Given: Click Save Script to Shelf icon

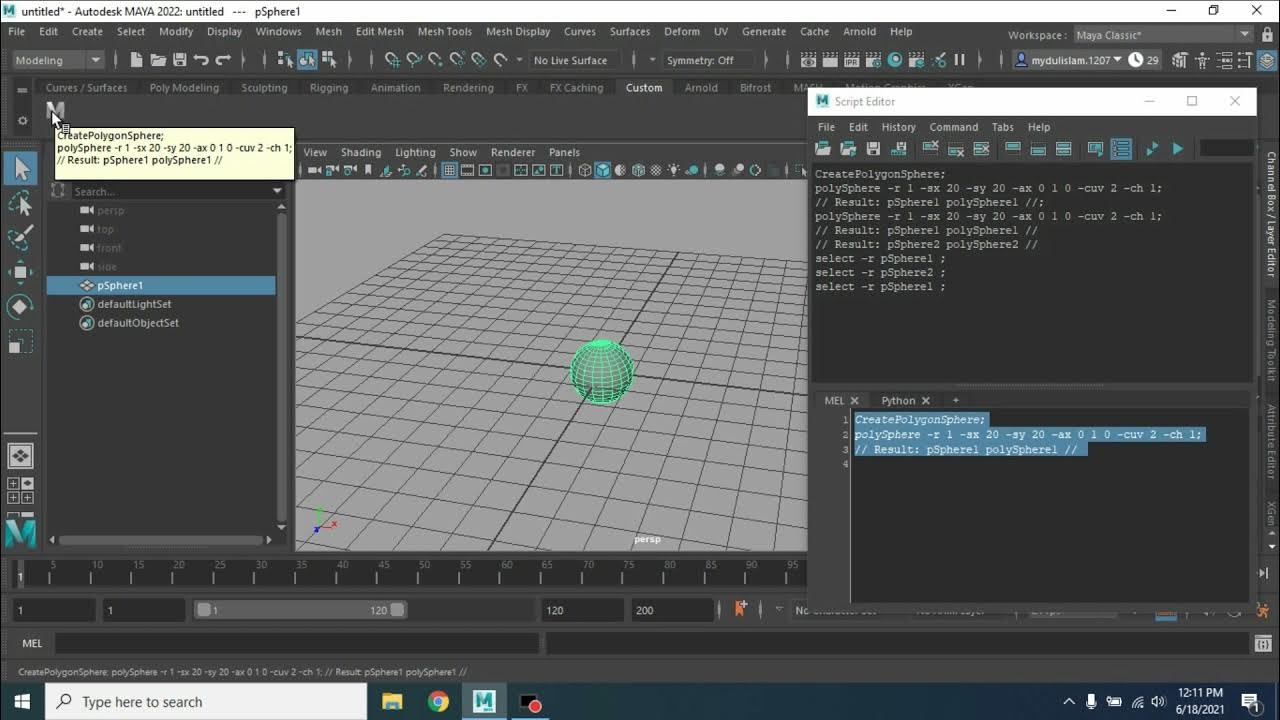Looking at the screenshot, I should pyautogui.click(x=899, y=149).
